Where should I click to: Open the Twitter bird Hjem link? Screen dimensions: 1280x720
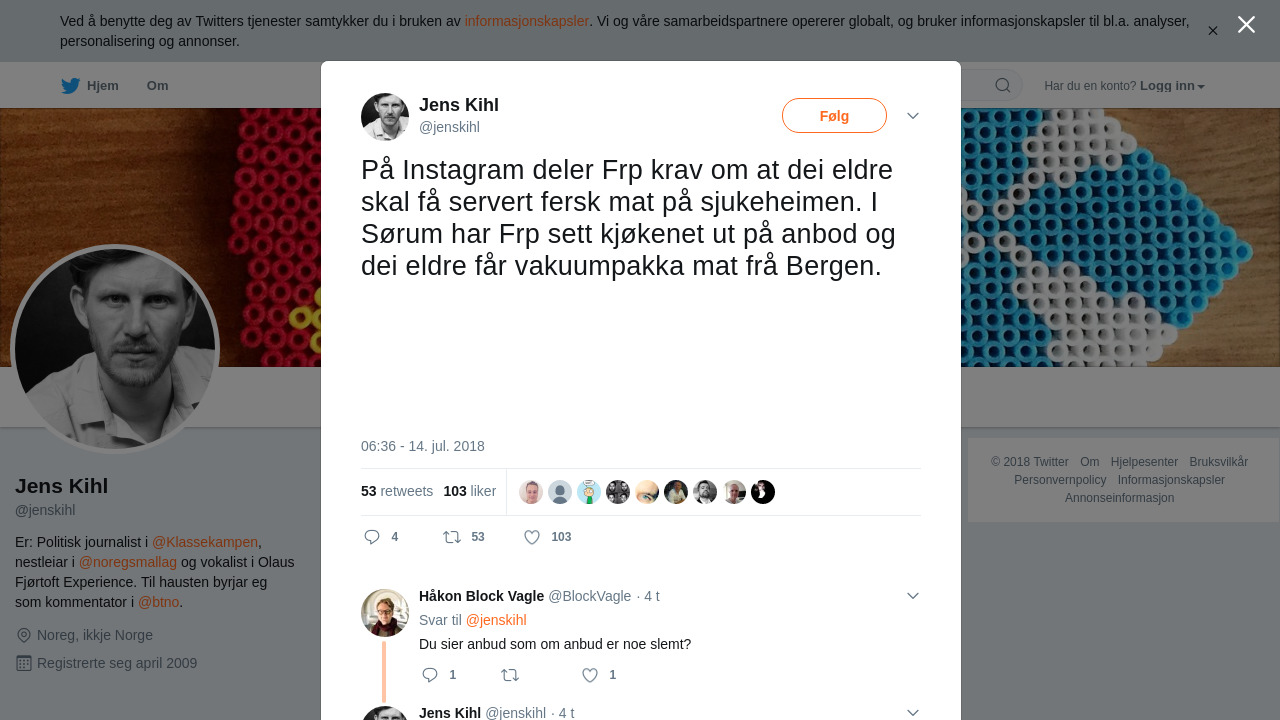[x=90, y=86]
